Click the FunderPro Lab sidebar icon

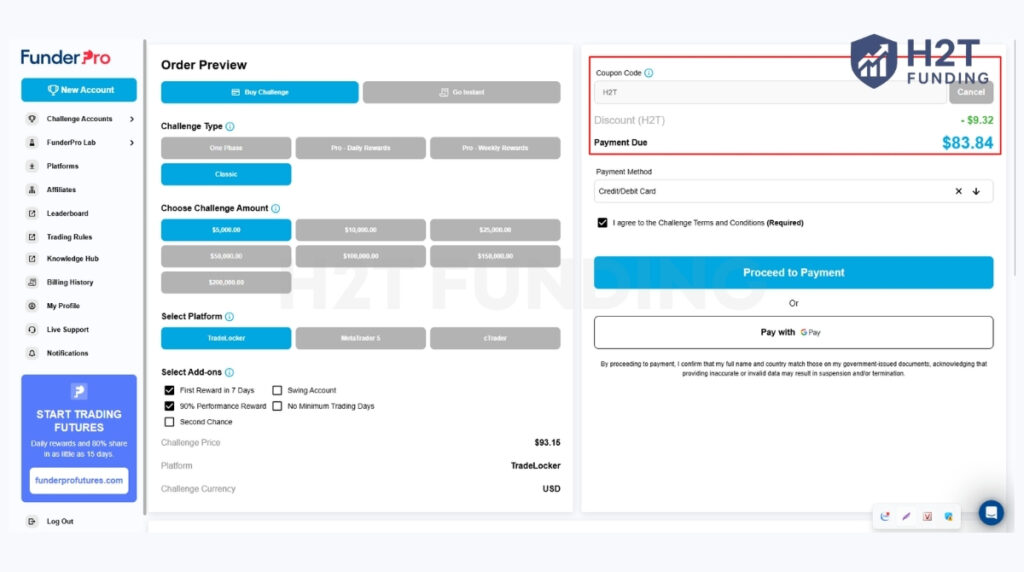coord(31,142)
